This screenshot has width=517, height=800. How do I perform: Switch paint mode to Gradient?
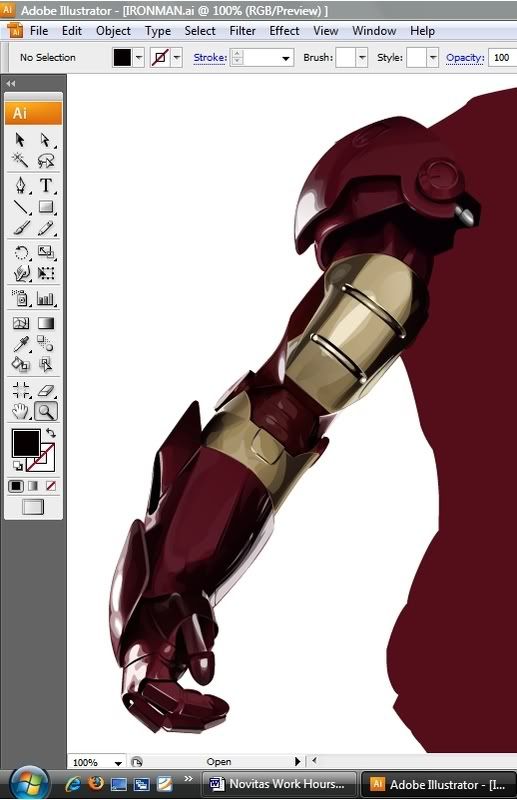(33, 486)
